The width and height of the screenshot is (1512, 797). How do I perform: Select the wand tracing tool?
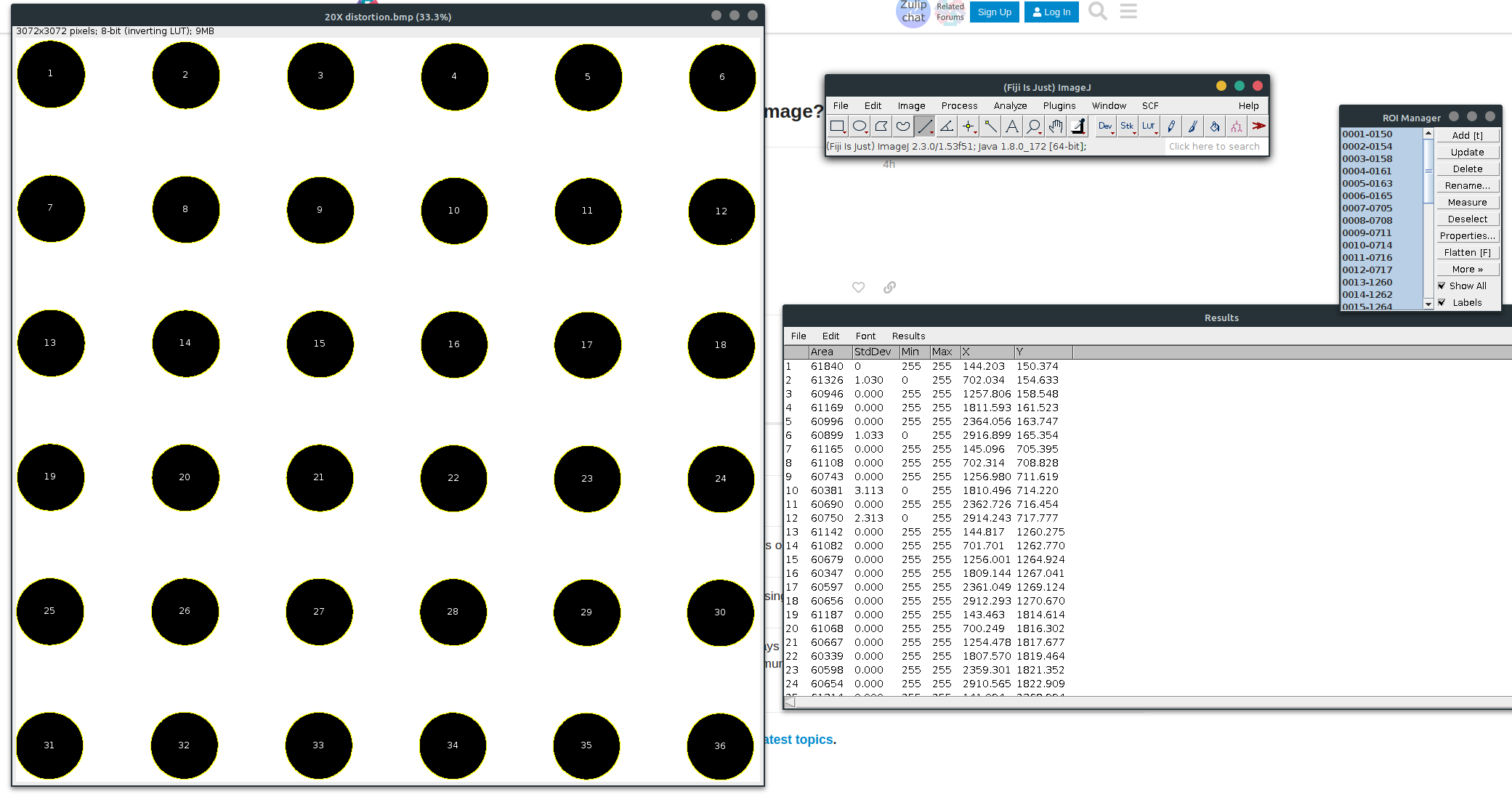click(990, 126)
